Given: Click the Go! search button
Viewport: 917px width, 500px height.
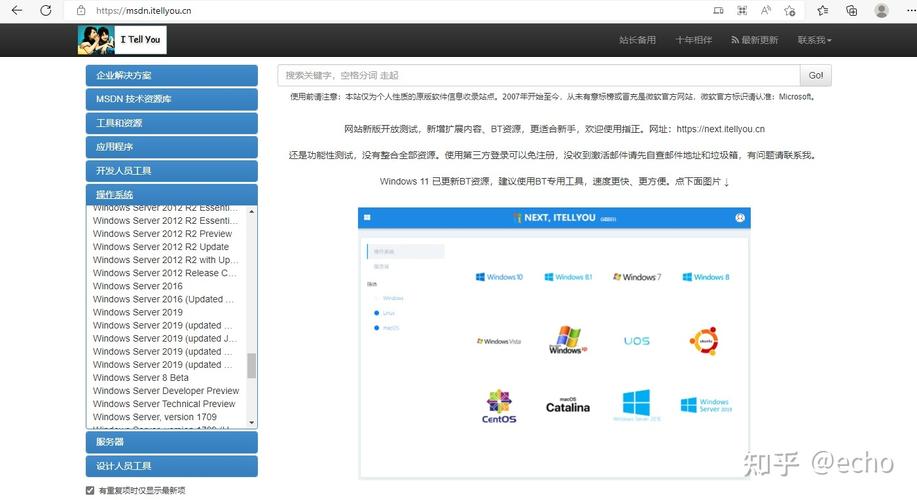Looking at the screenshot, I should click(815, 75).
